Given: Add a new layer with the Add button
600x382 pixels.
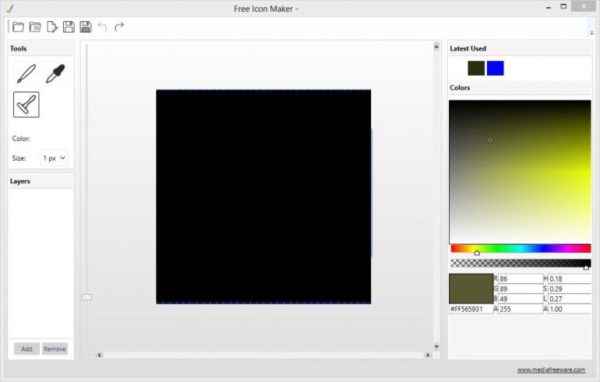Looking at the screenshot, I should 26,349.
